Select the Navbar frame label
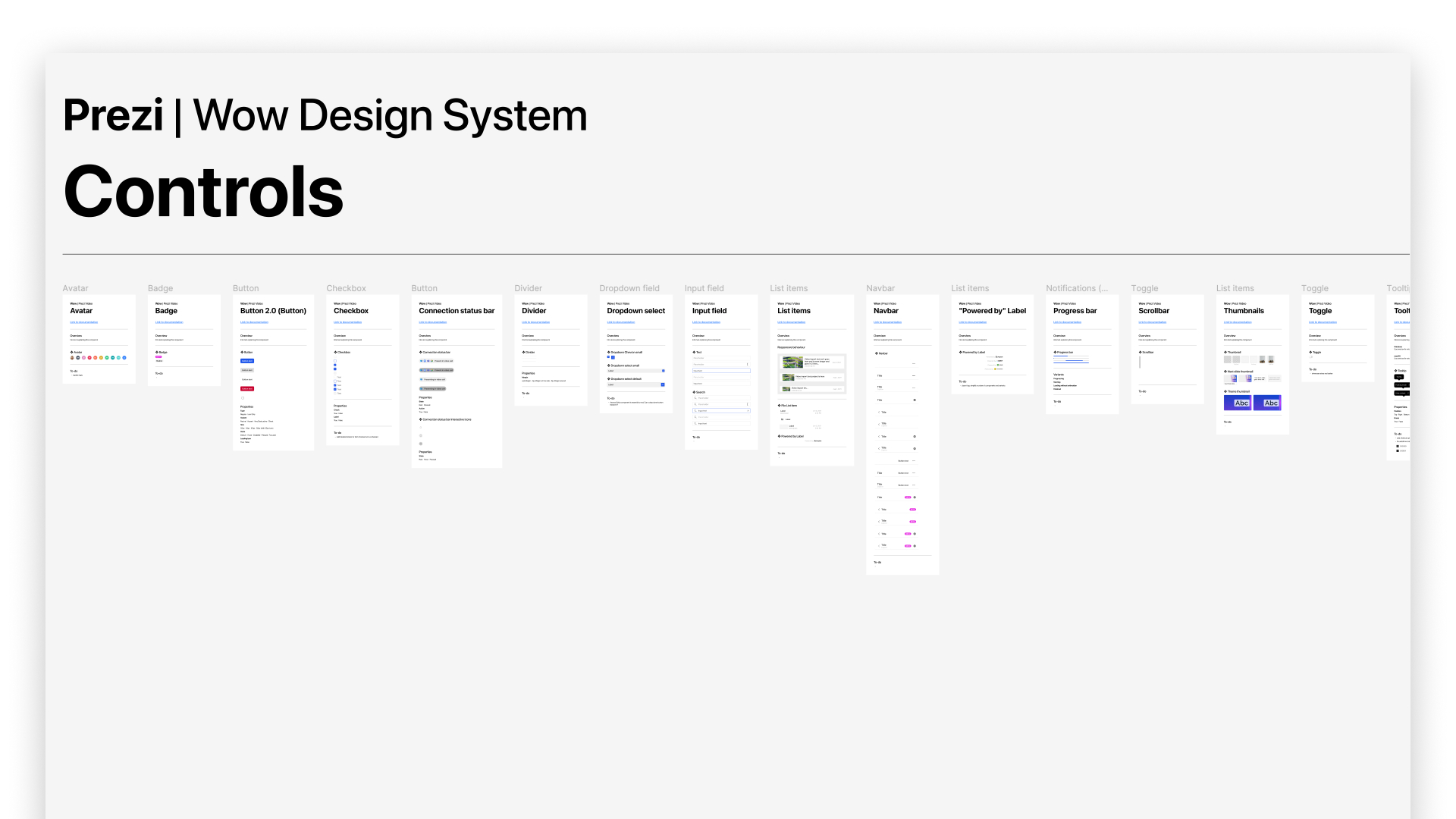1456x819 pixels. tap(880, 288)
